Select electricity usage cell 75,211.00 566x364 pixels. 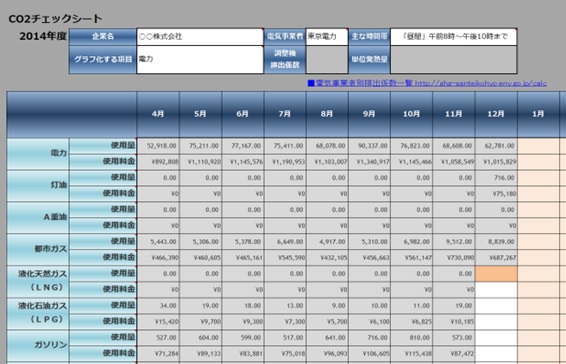click(200, 146)
